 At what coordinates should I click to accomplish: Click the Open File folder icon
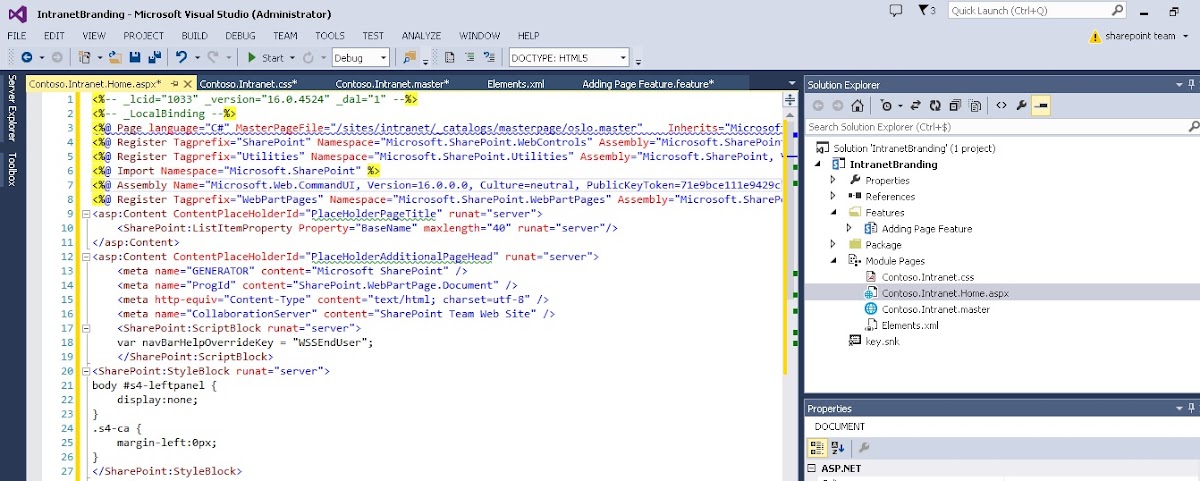116,57
